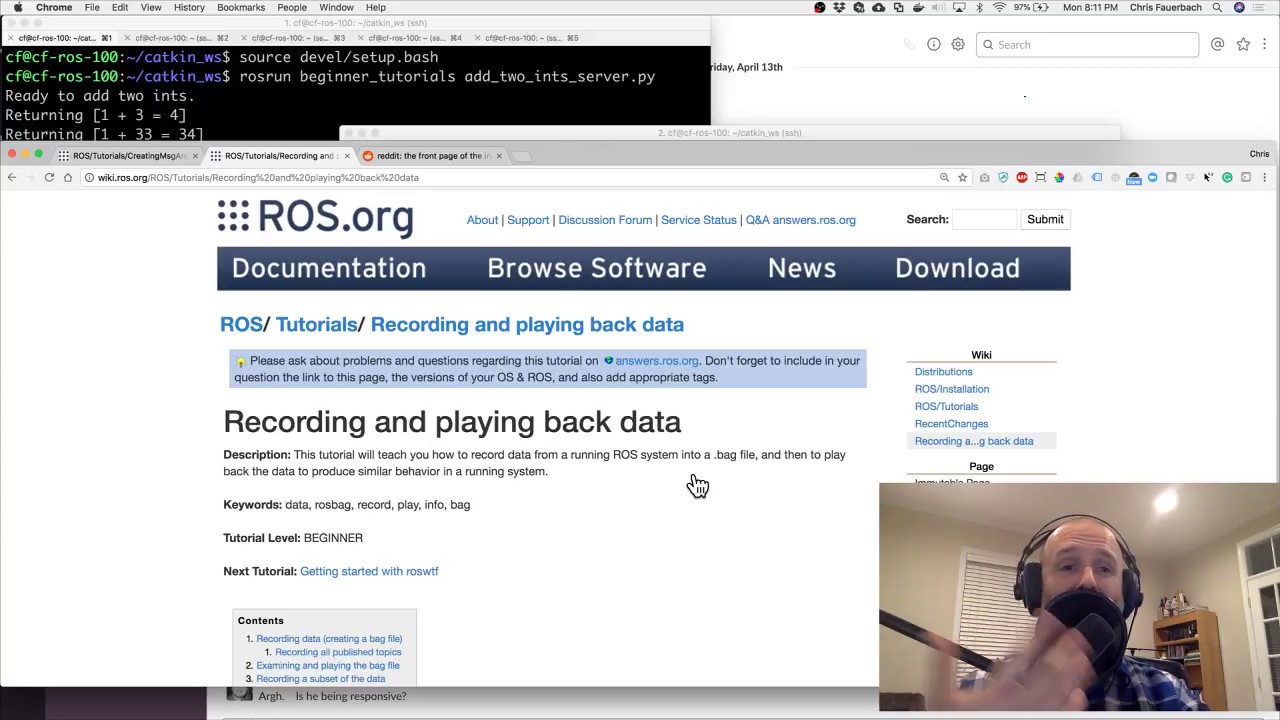The image size is (1280, 720).
Task: Open the ROS/Installation sidebar link
Action: 952,389
